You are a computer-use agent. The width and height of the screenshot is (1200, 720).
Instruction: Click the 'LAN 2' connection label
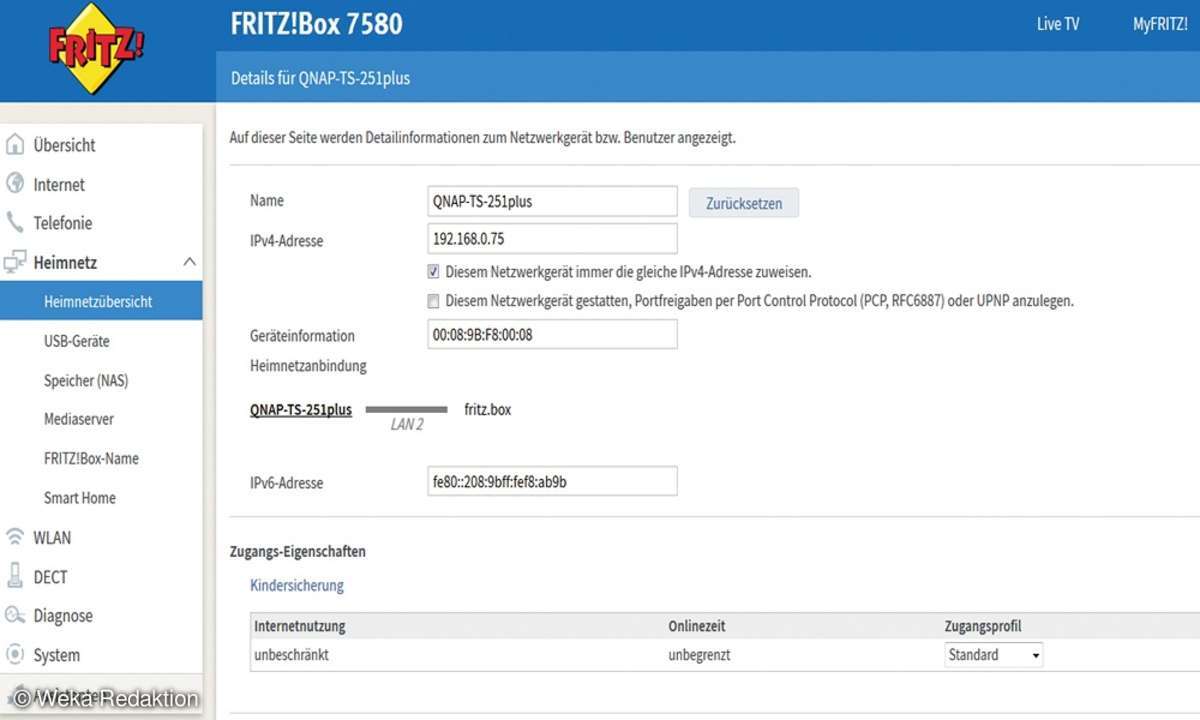point(407,424)
